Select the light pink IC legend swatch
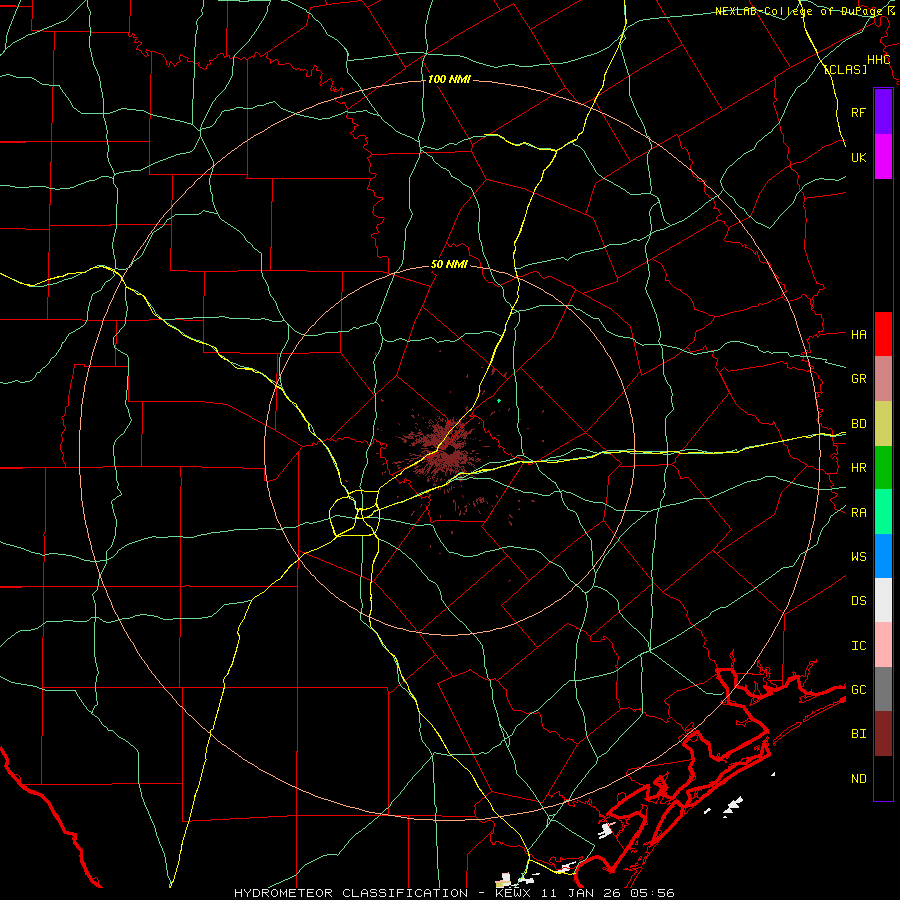 pyautogui.click(x=883, y=645)
